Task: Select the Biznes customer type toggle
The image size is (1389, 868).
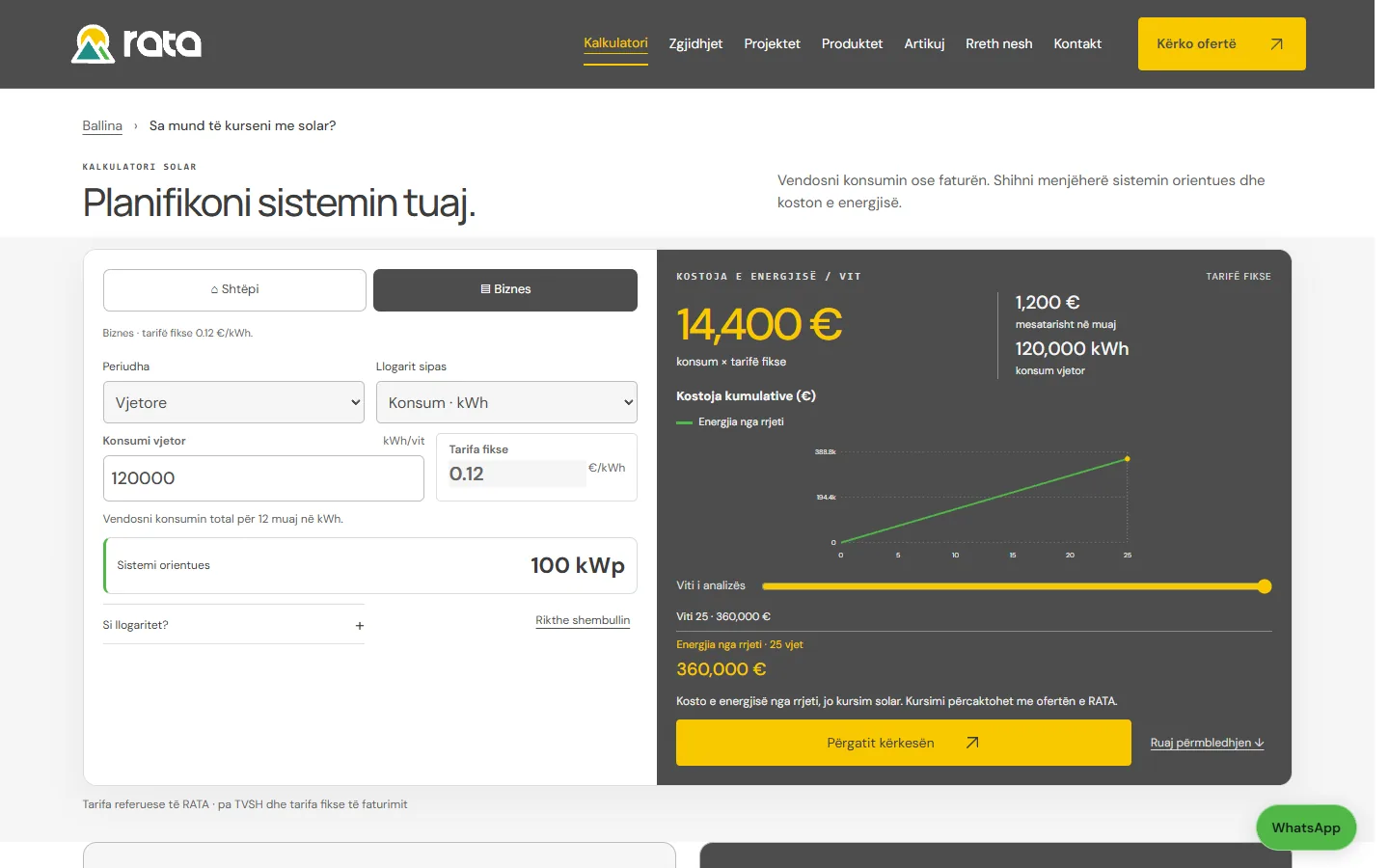Action: (x=505, y=289)
